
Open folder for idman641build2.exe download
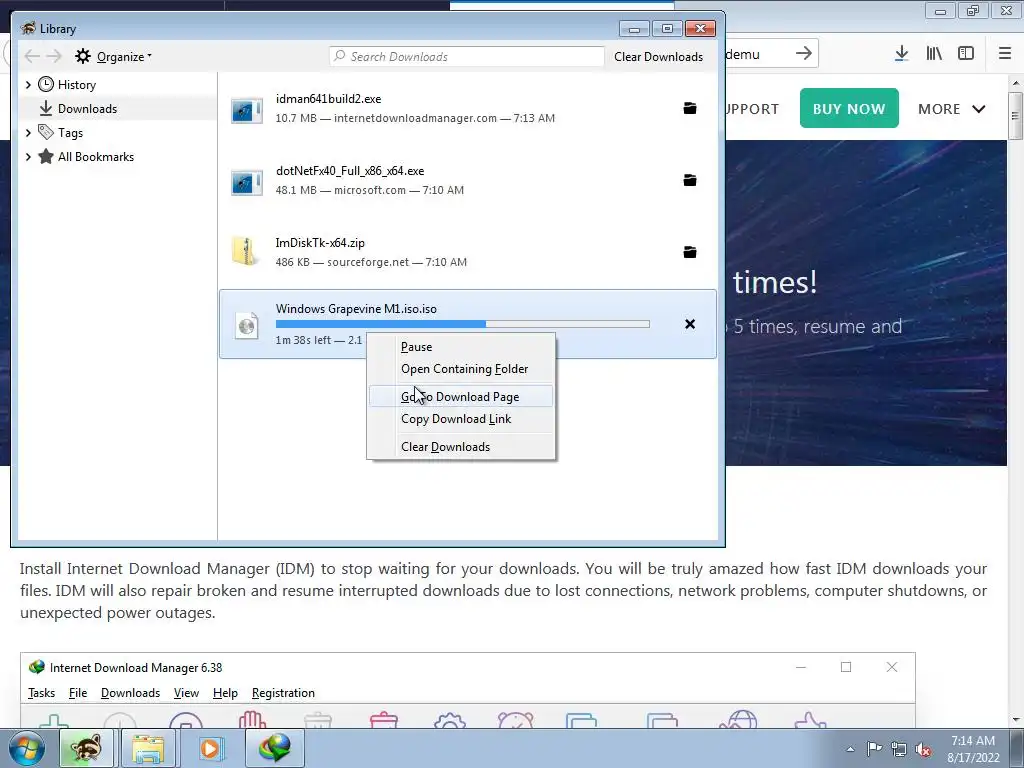(690, 108)
